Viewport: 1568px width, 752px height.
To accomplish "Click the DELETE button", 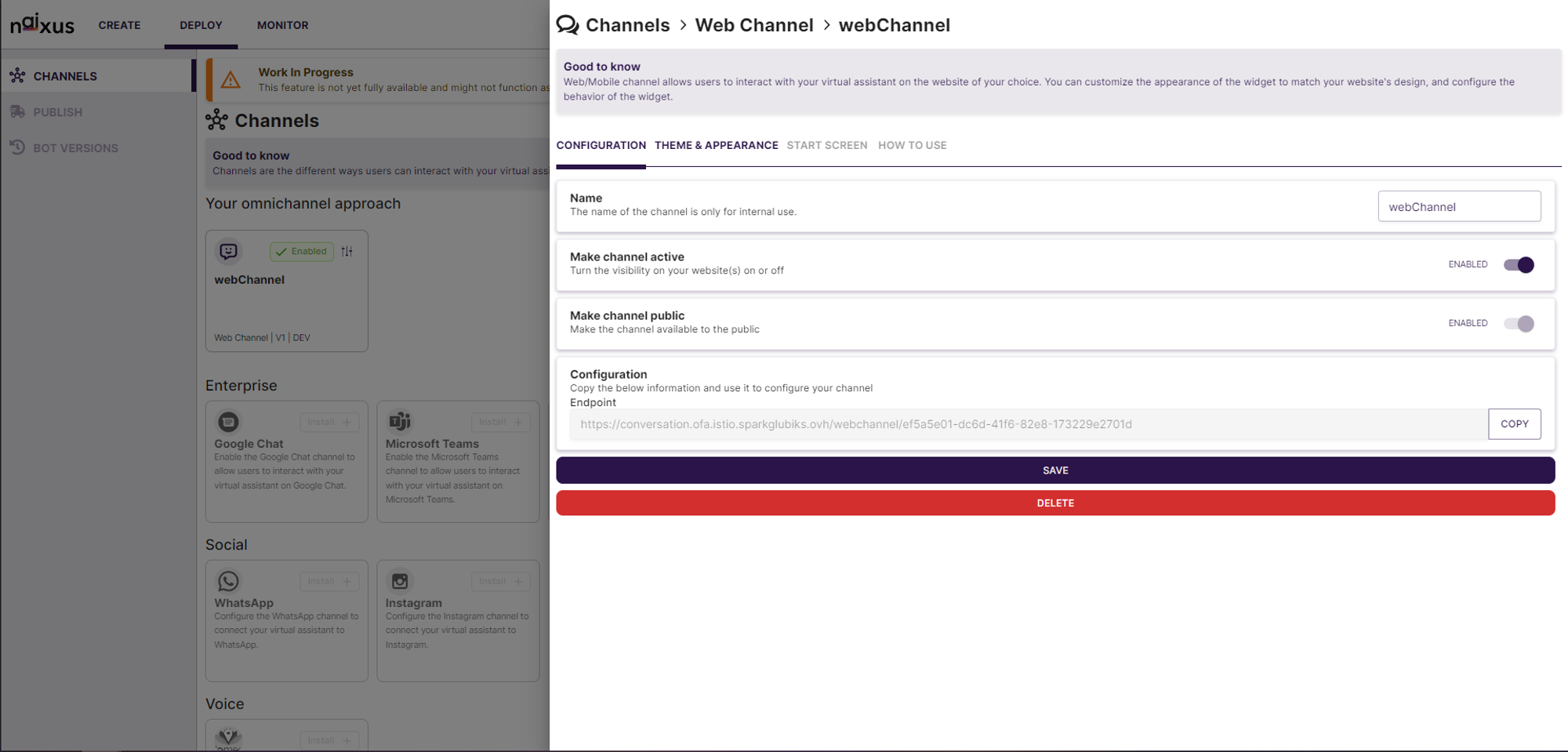I will pos(1055,503).
